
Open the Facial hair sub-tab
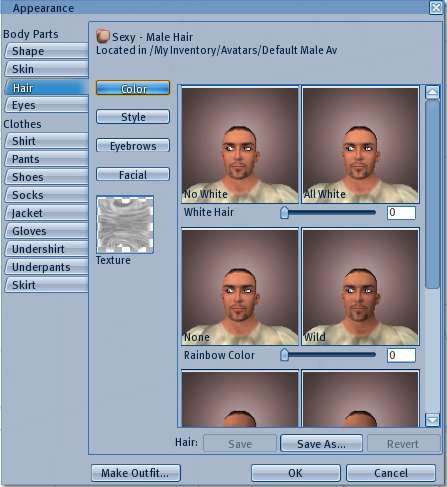pyautogui.click(x=133, y=174)
